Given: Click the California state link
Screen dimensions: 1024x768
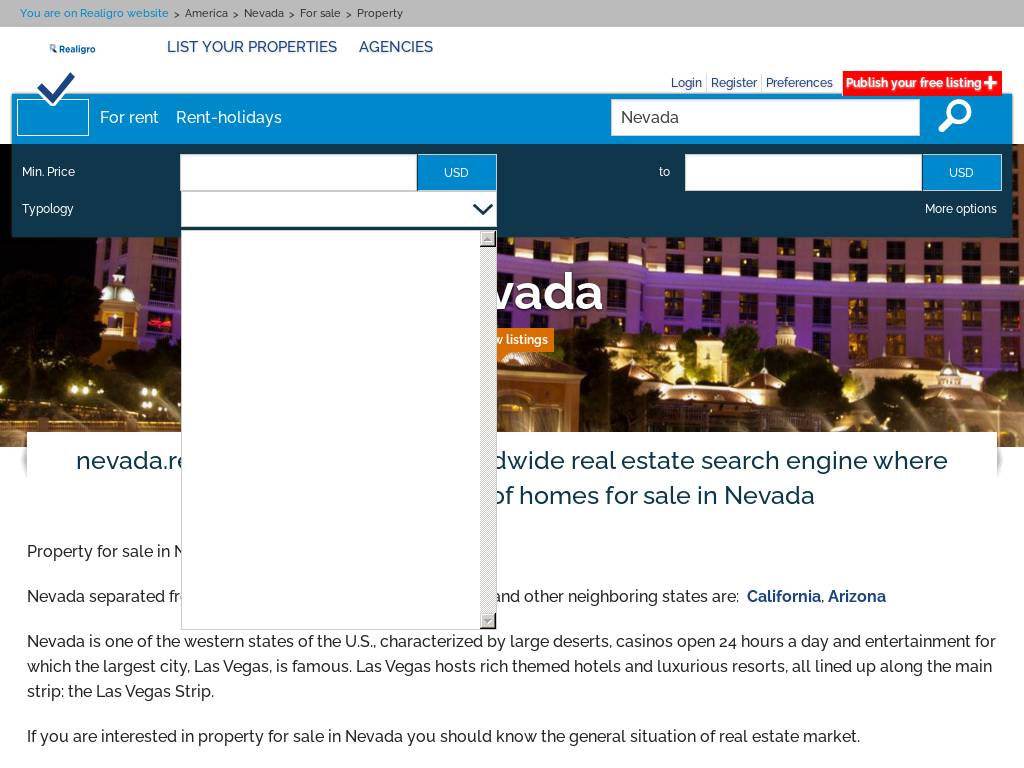Looking at the screenshot, I should click(784, 596).
